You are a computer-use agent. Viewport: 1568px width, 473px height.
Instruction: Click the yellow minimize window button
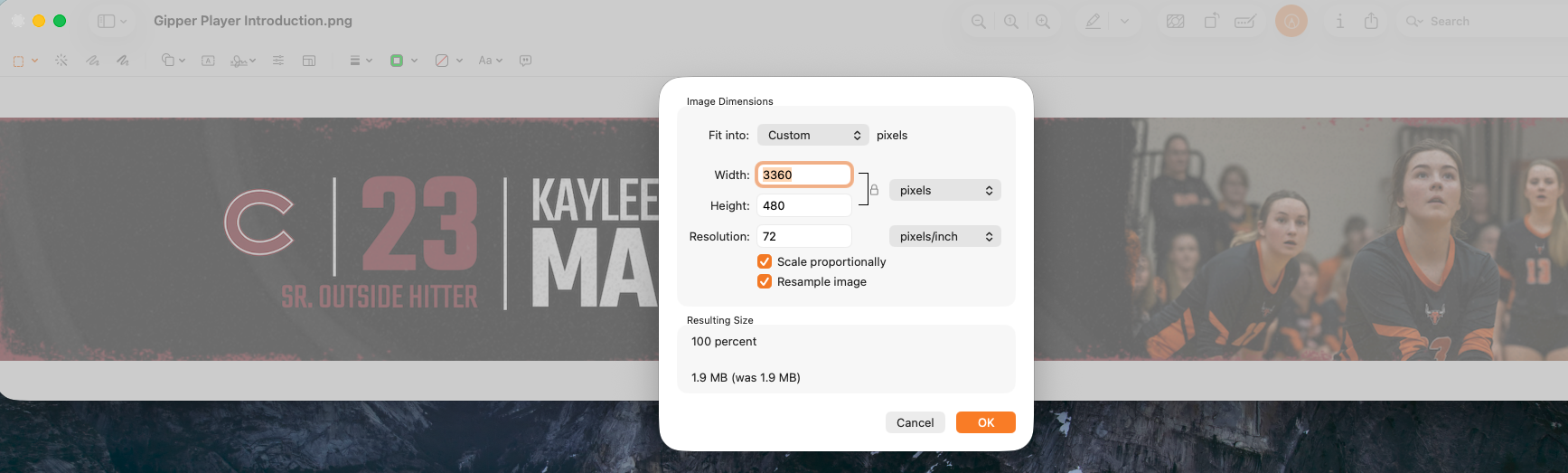pyautogui.click(x=39, y=21)
